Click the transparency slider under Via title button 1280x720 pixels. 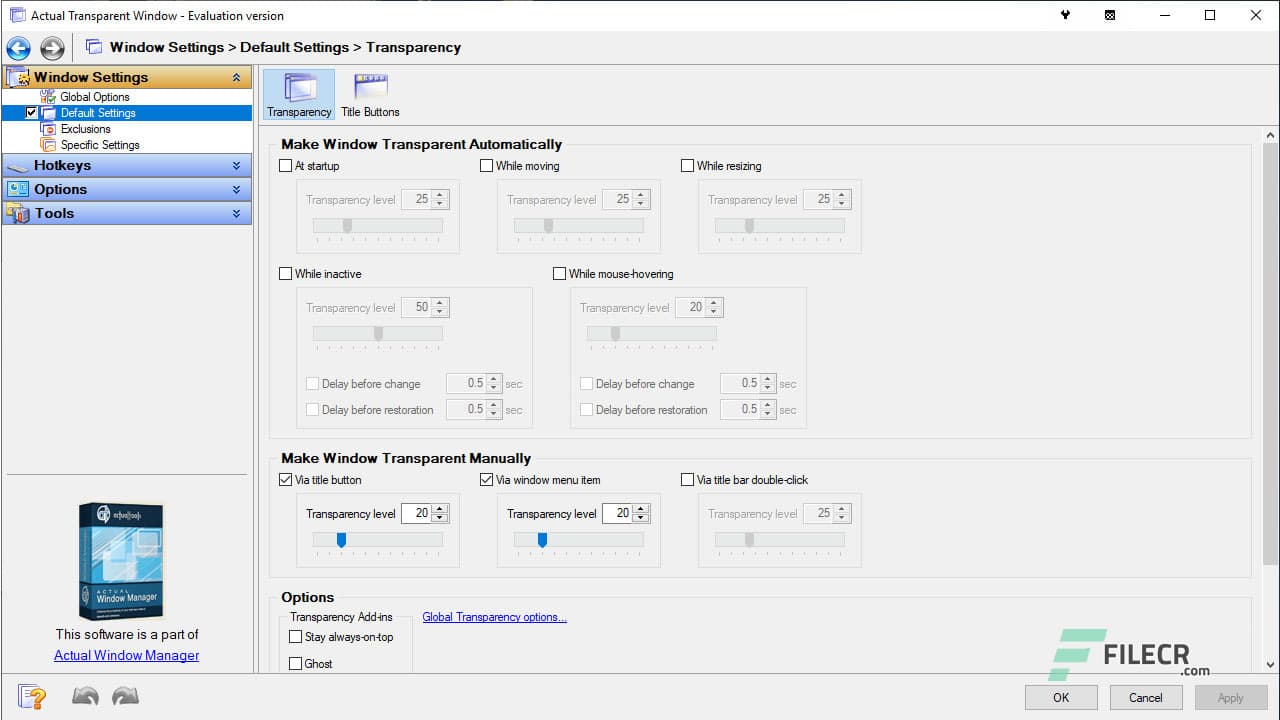coord(342,540)
